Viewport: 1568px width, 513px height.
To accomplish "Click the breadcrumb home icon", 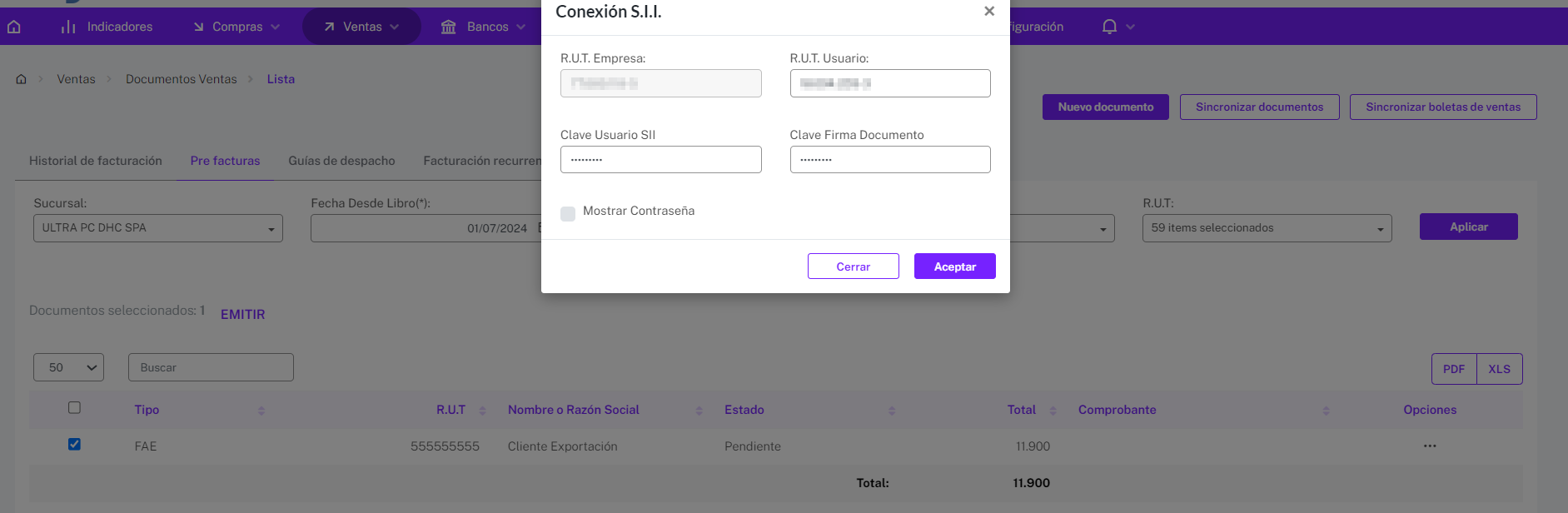I will pyautogui.click(x=21, y=79).
